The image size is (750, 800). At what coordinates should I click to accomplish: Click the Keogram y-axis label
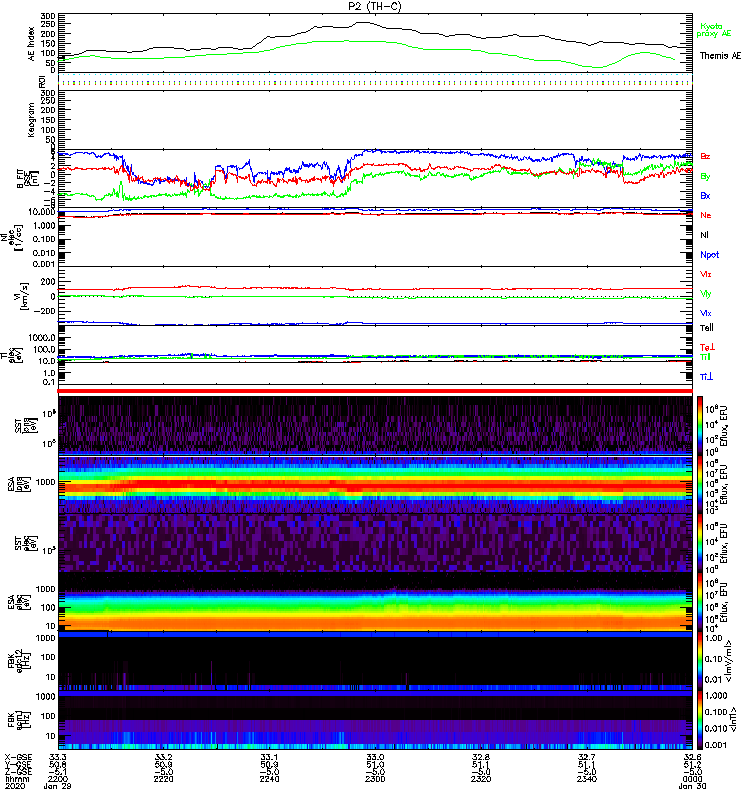coord(31,119)
